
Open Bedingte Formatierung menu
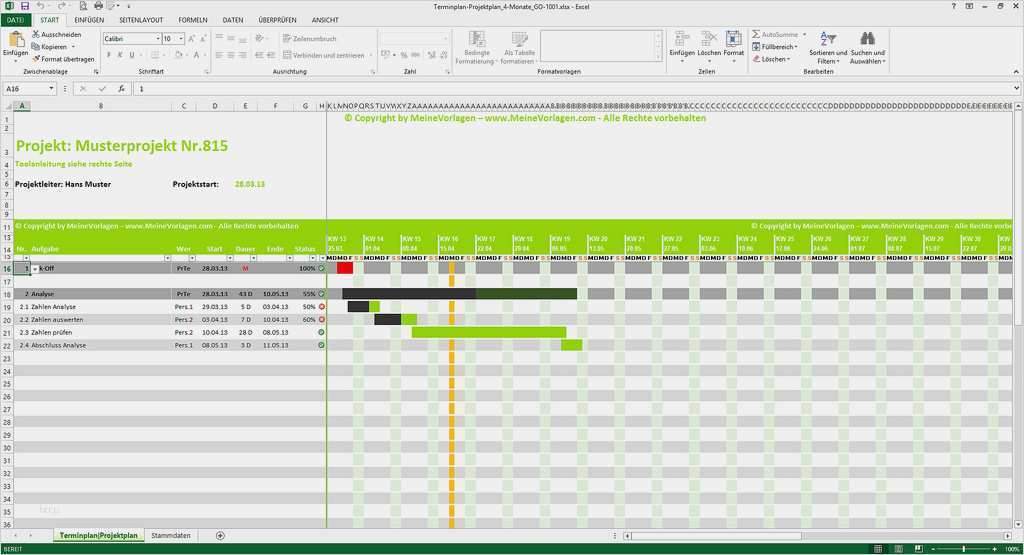(477, 48)
